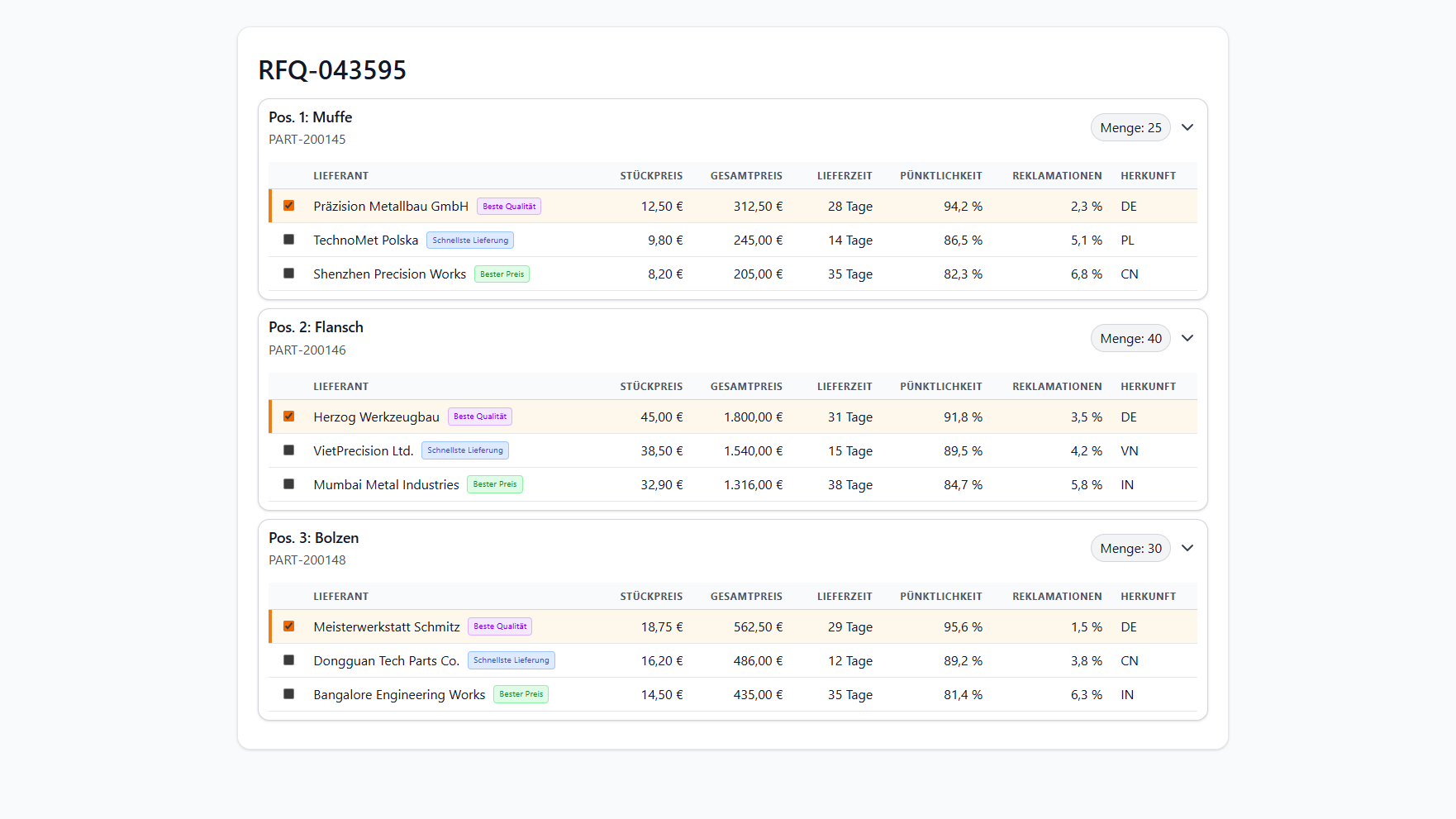Collapse the Pos. 2 Flansch chevron
The image size is (1456, 819).
click(x=1187, y=338)
